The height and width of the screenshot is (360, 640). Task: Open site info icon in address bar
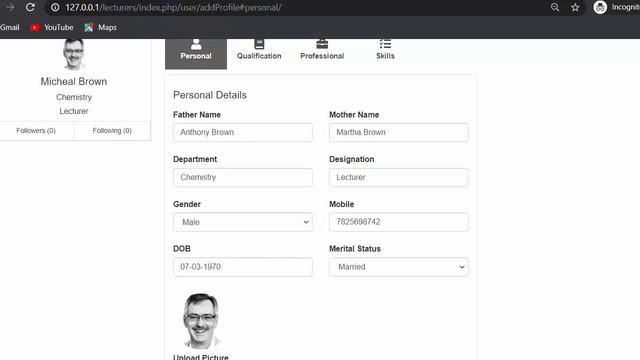55,7
